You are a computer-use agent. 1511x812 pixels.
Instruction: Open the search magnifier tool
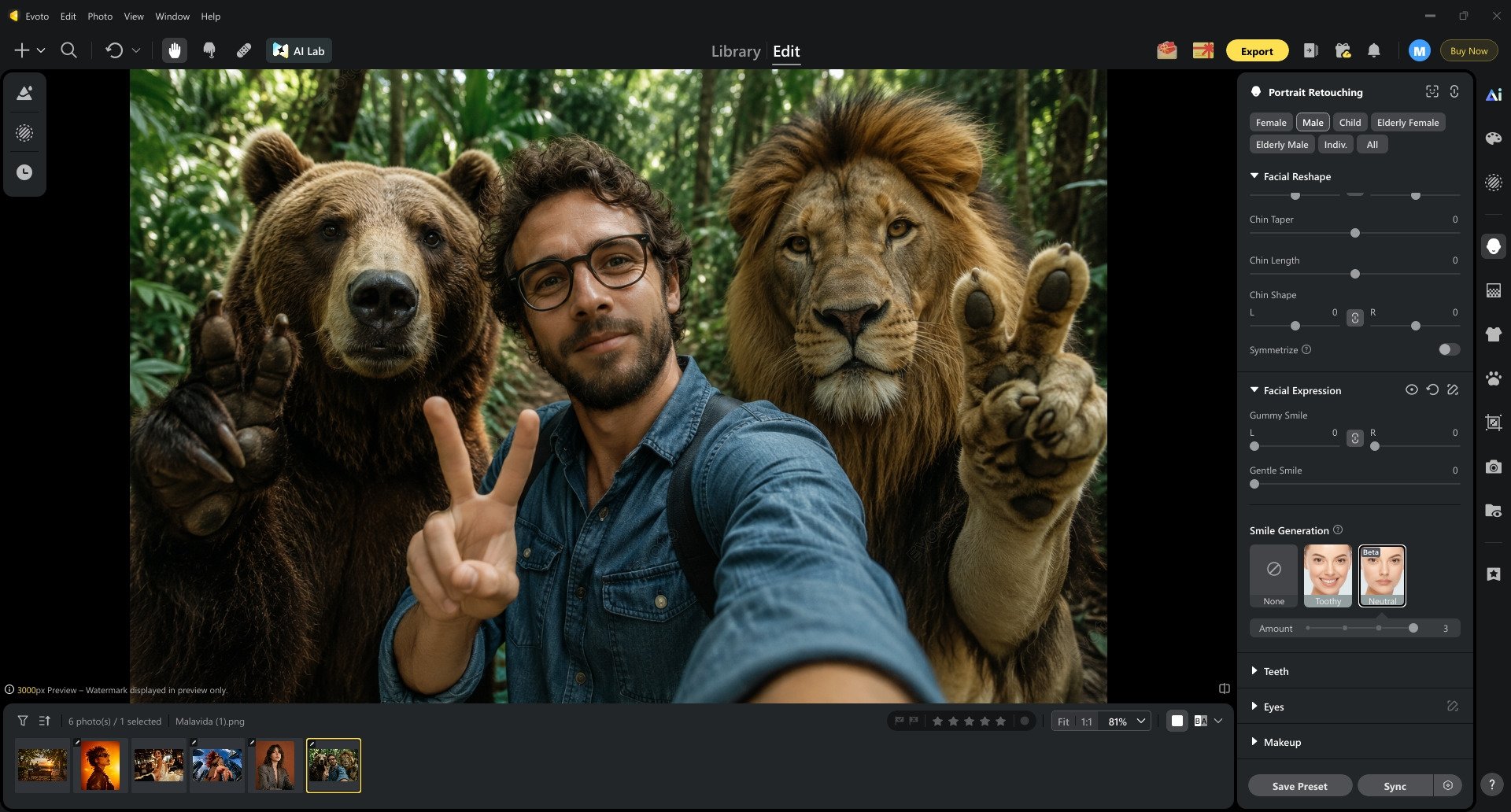coord(69,50)
